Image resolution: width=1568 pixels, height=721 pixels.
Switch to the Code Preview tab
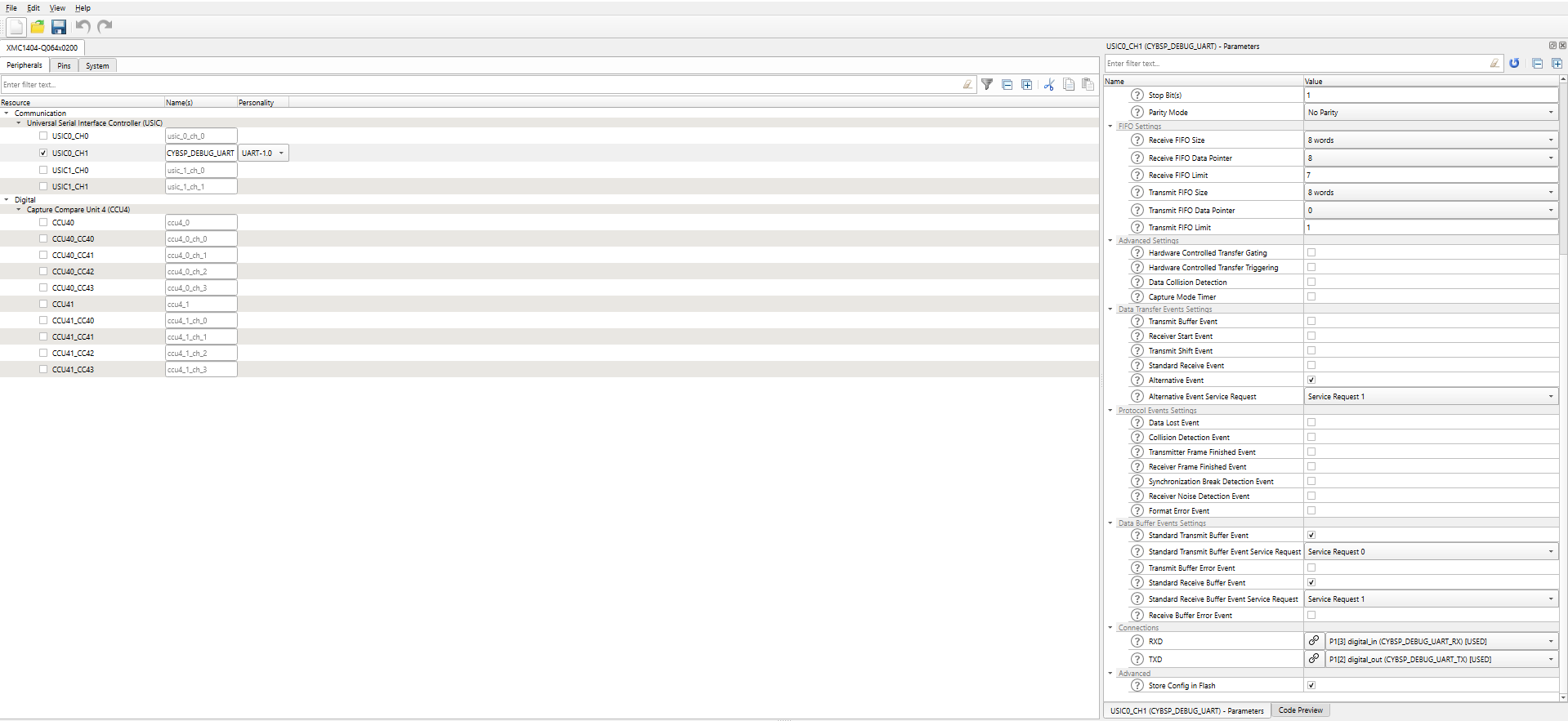[1300, 710]
